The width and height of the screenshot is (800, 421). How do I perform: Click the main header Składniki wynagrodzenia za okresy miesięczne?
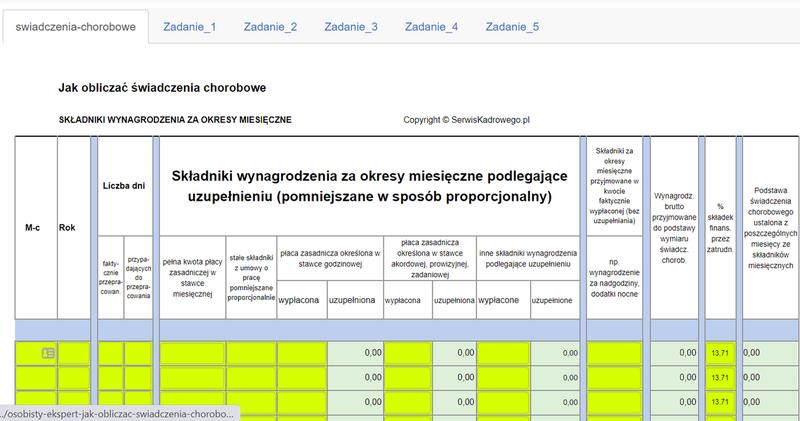coord(369,186)
